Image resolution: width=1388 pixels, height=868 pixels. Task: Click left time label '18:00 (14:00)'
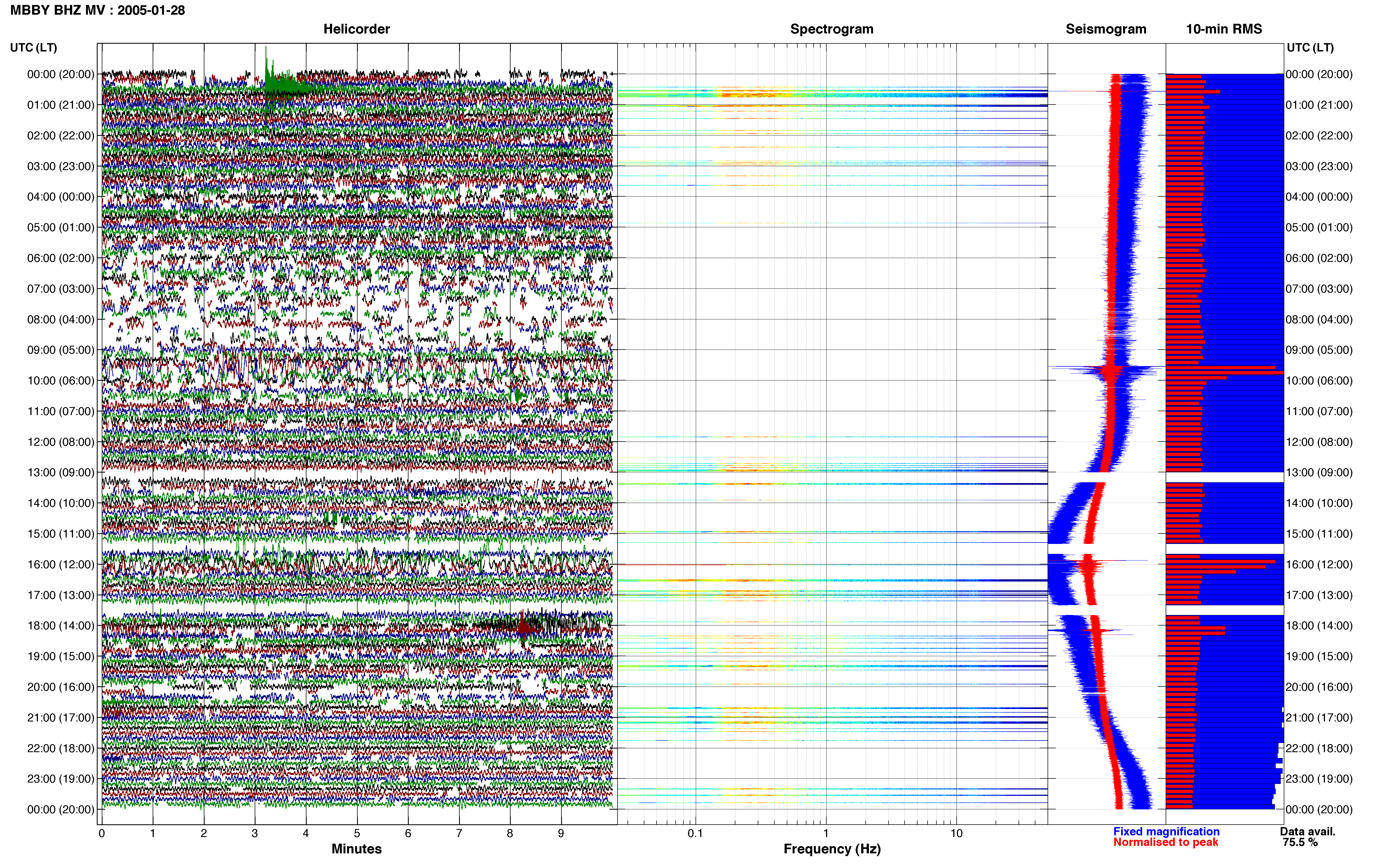(x=61, y=626)
